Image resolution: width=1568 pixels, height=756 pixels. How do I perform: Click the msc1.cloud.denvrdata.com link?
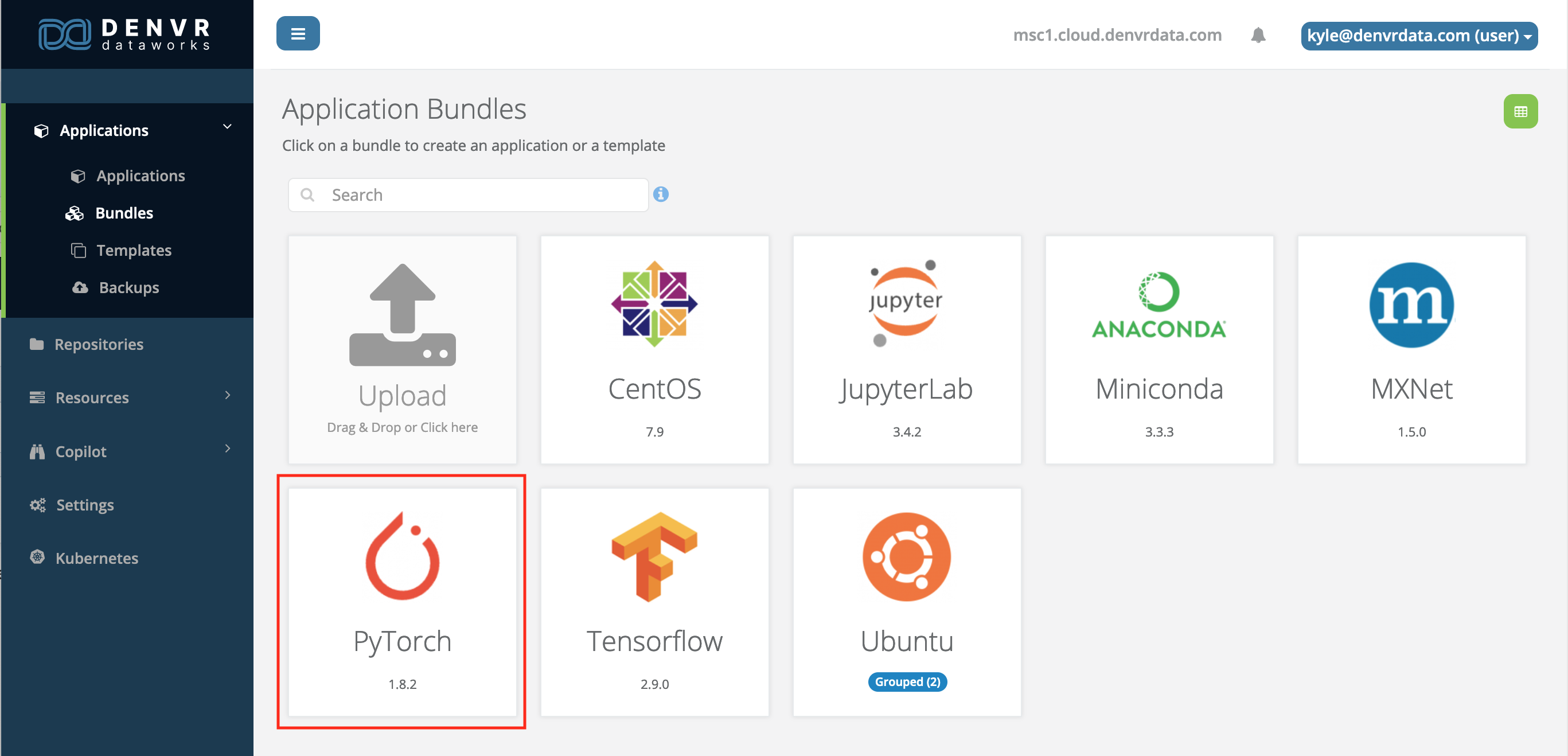pos(1117,36)
